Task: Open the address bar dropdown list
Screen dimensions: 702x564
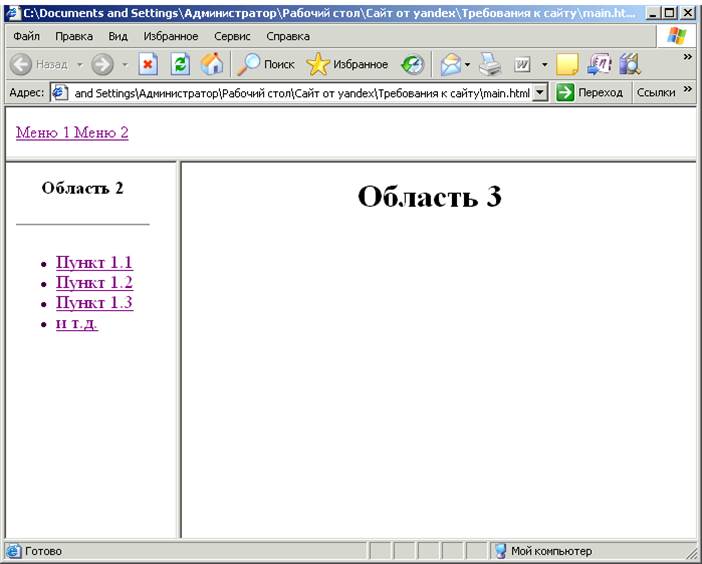Action: (540, 92)
